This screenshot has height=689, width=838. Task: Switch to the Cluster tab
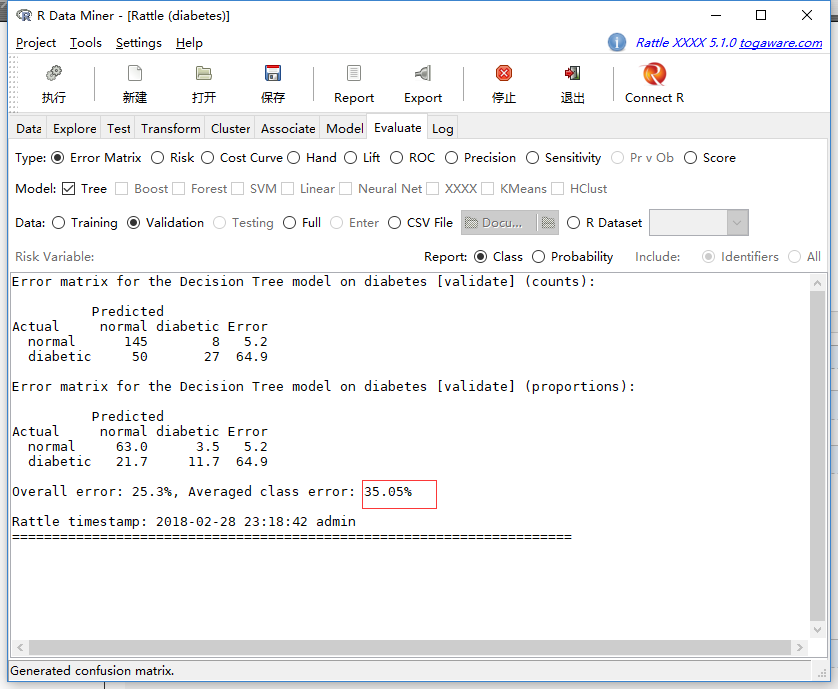click(x=230, y=128)
